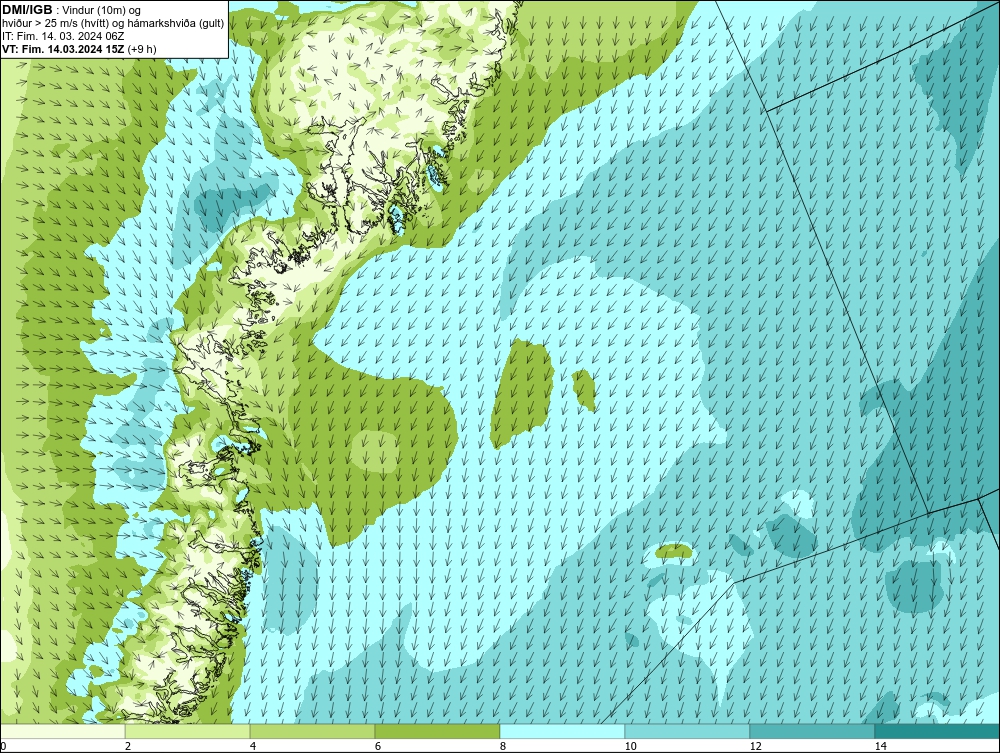The image size is (1000, 753).
Task: Click the '10' label on the color scale
Action: coord(630,746)
